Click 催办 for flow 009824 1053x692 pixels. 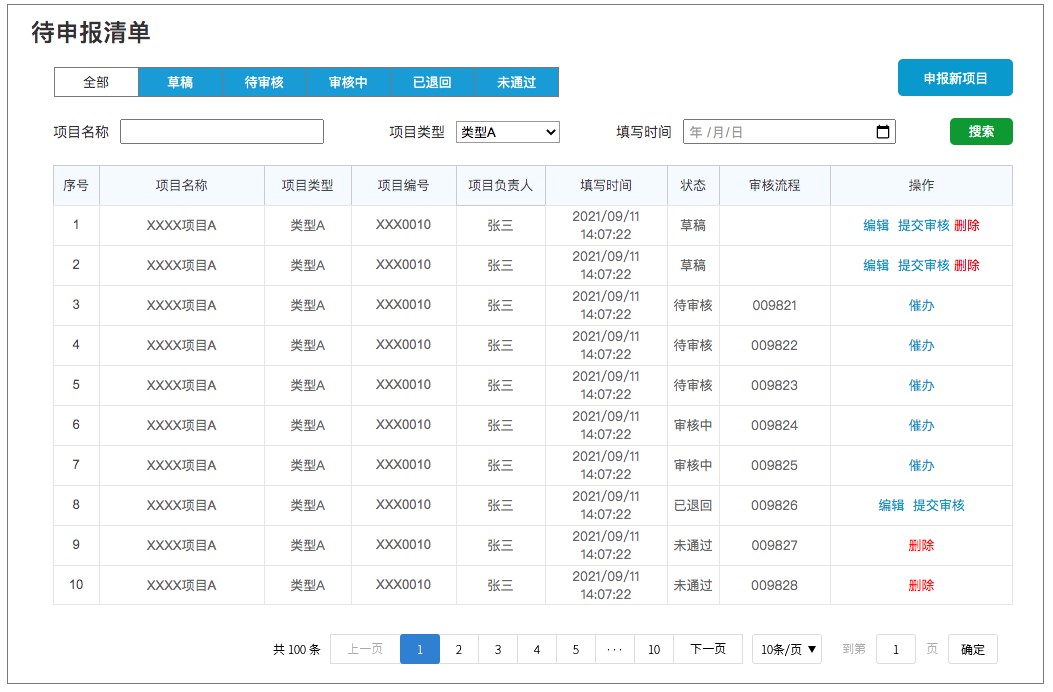tap(921, 425)
